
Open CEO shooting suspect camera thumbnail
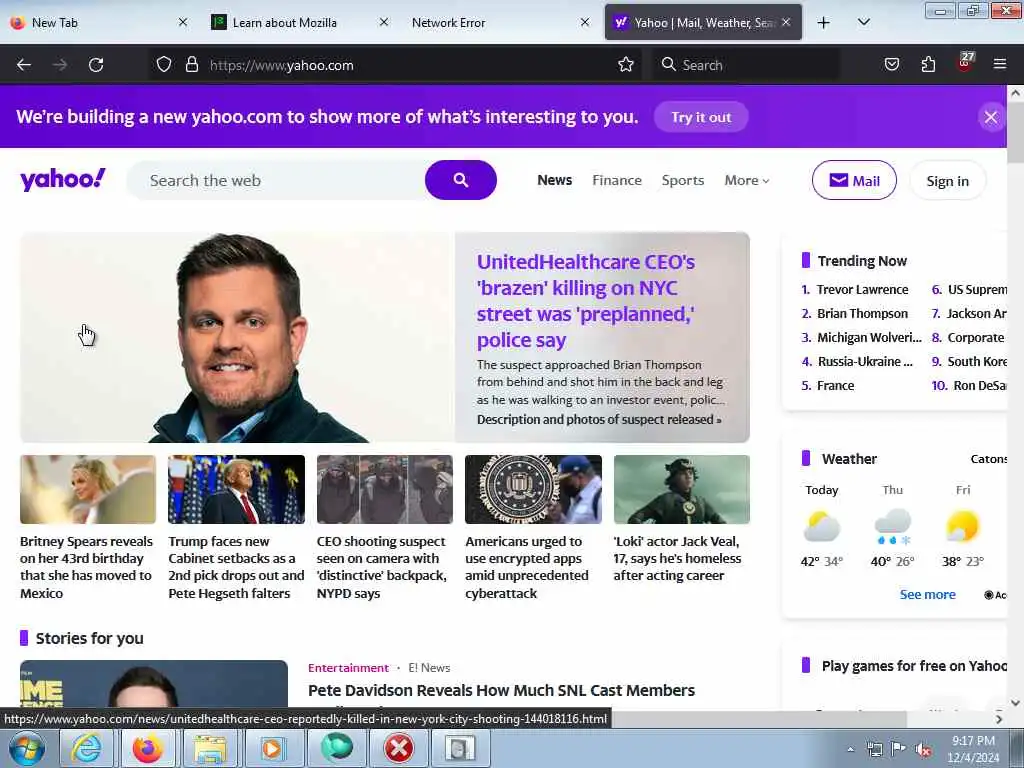(x=385, y=489)
